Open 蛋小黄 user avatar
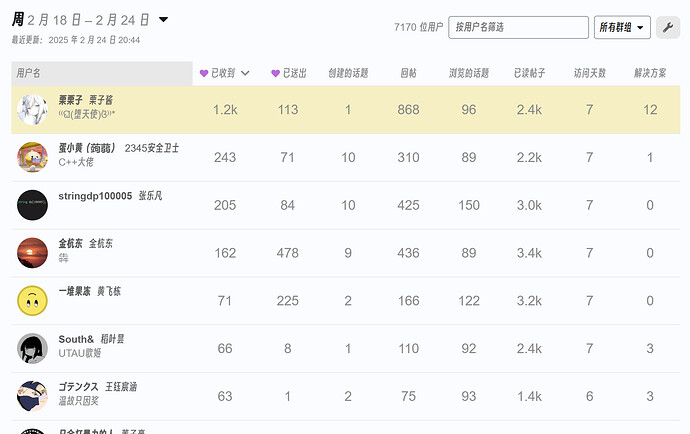690x434 pixels. [32, 157]
